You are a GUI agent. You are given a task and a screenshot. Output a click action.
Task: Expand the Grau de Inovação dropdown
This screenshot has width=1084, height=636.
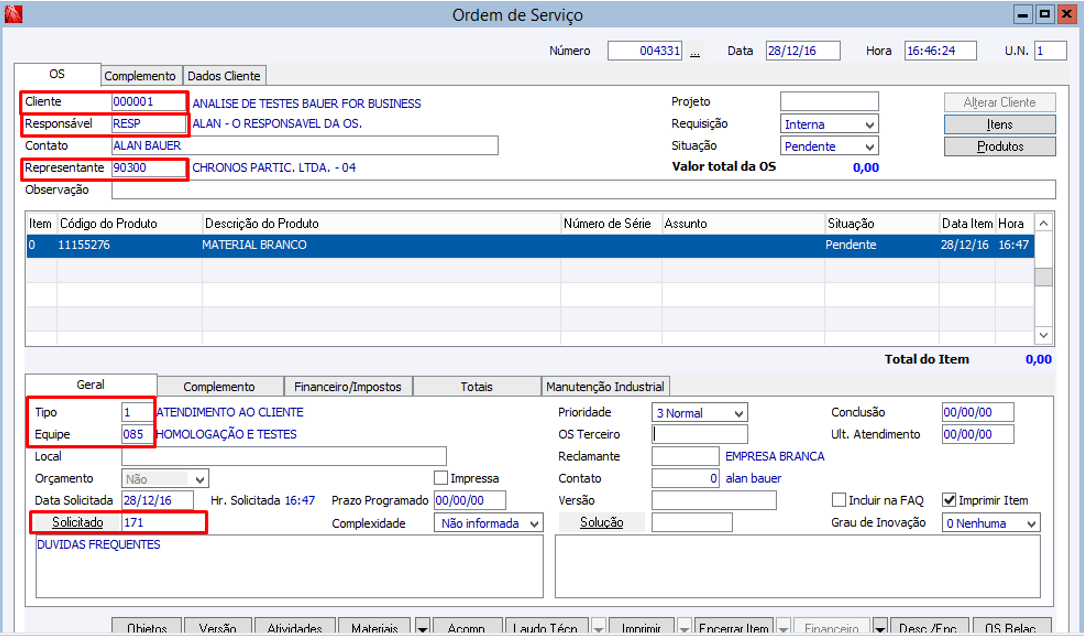(x=1031, y=523)
